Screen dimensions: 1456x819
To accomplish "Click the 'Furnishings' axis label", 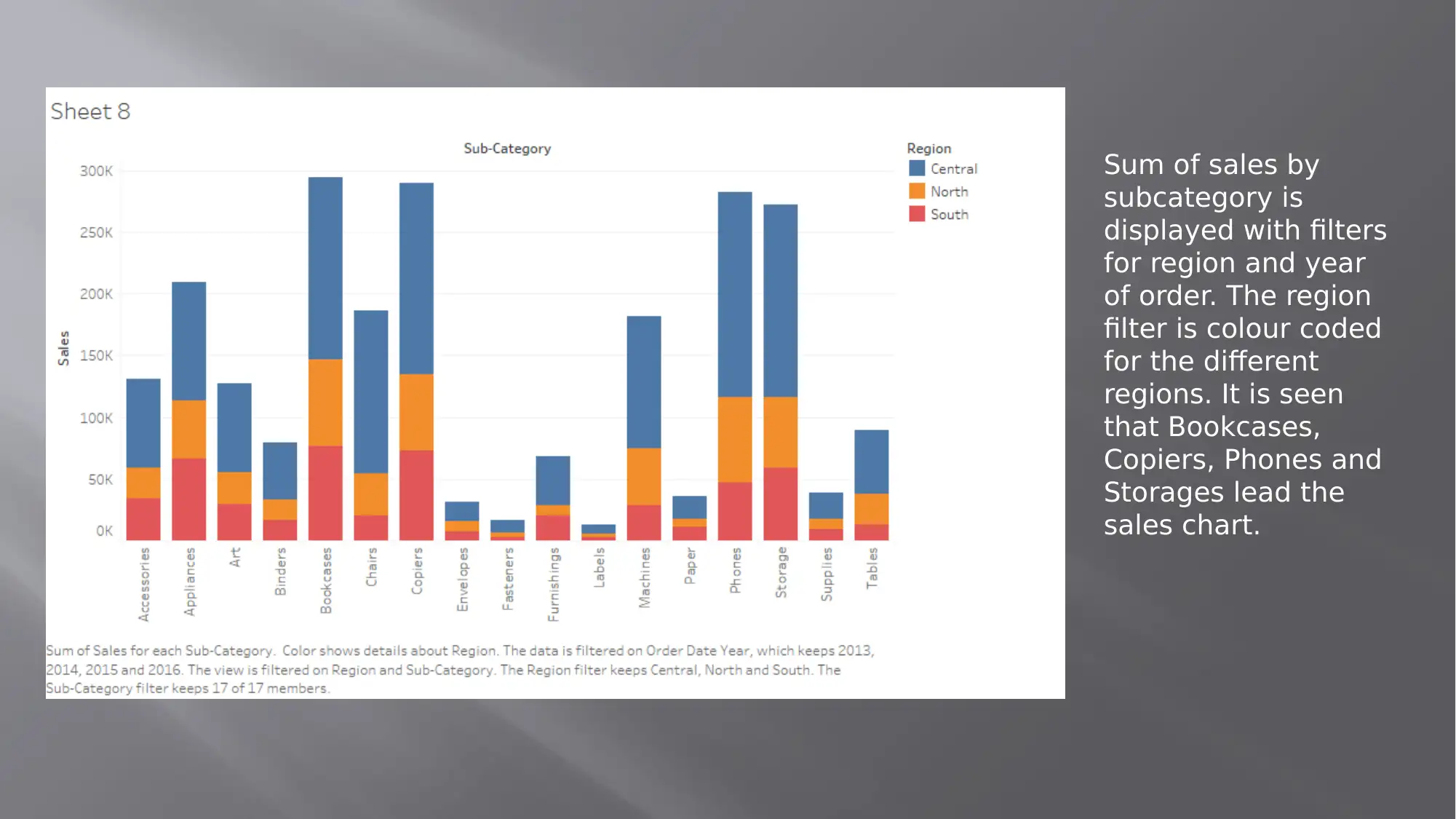I will pos(554,585).
